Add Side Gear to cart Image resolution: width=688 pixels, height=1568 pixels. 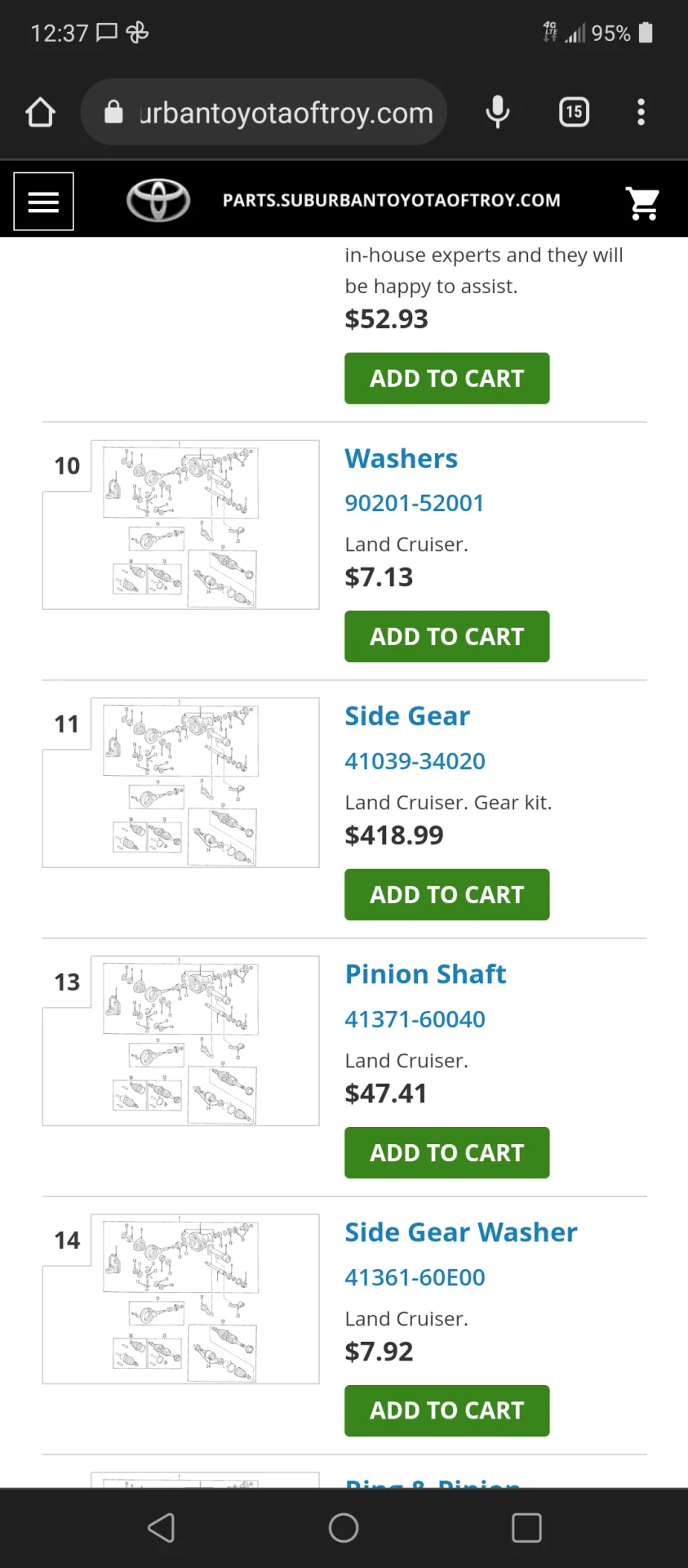click(x=446, y=894)
